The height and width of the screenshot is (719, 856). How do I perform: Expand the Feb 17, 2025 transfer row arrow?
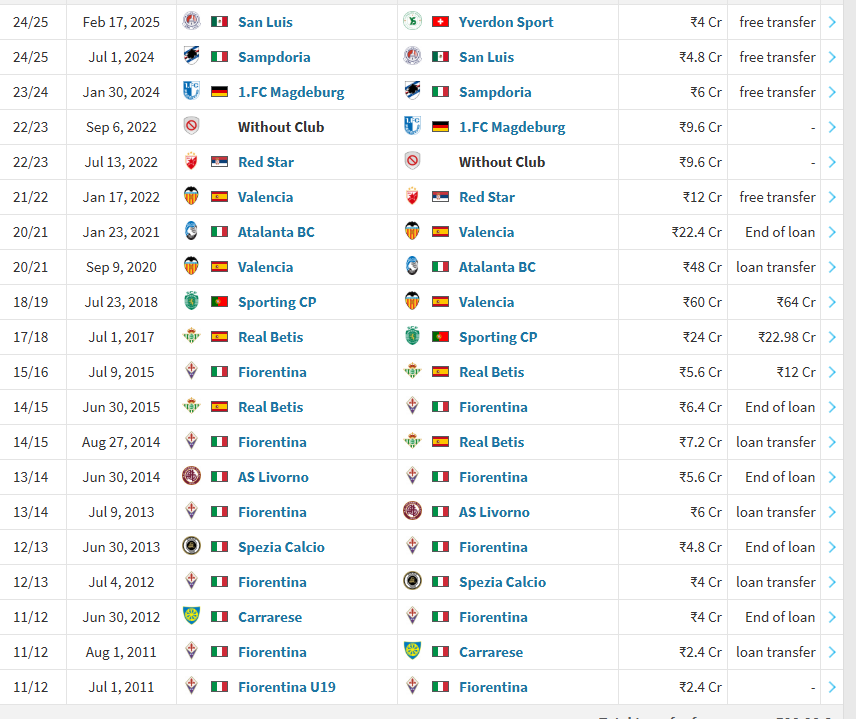coord(832,22)
